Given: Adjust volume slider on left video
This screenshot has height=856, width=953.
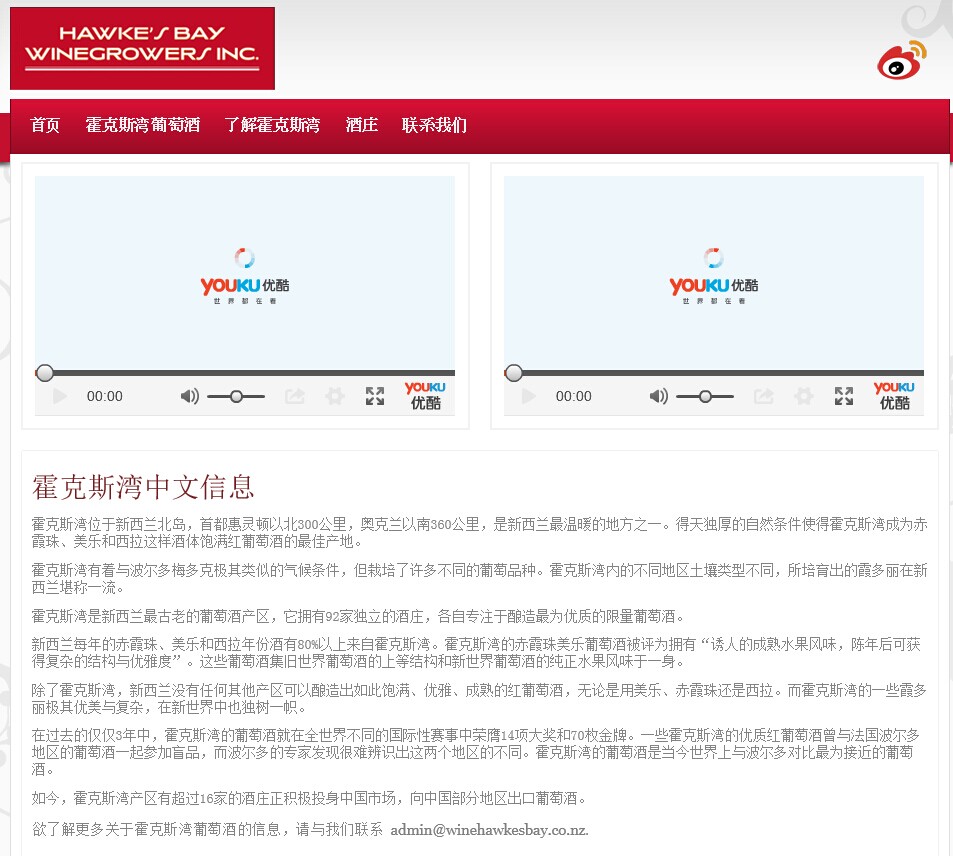Looking at the screenshot, I should (236, 397).
